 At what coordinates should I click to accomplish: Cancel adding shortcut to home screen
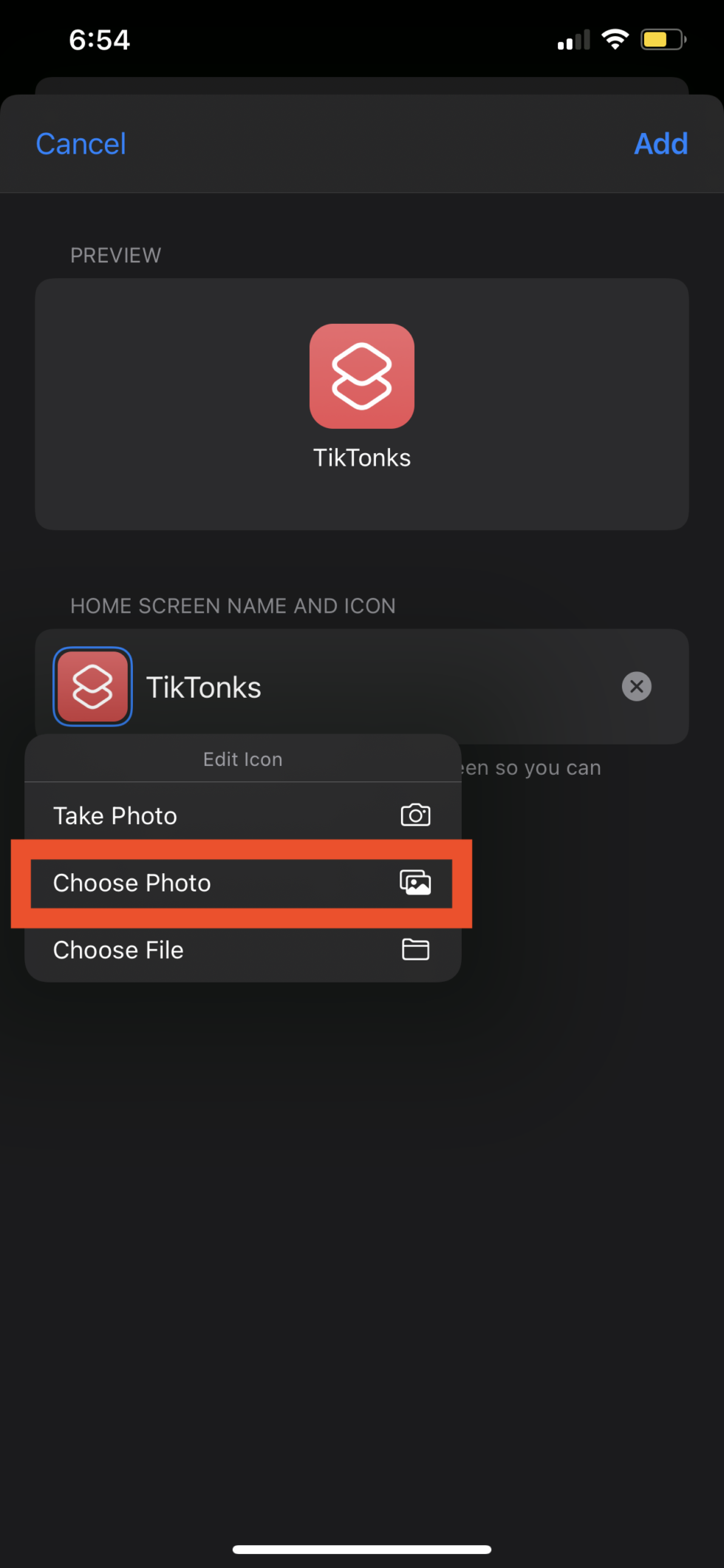pyautogui.click(x=81, y=144)
